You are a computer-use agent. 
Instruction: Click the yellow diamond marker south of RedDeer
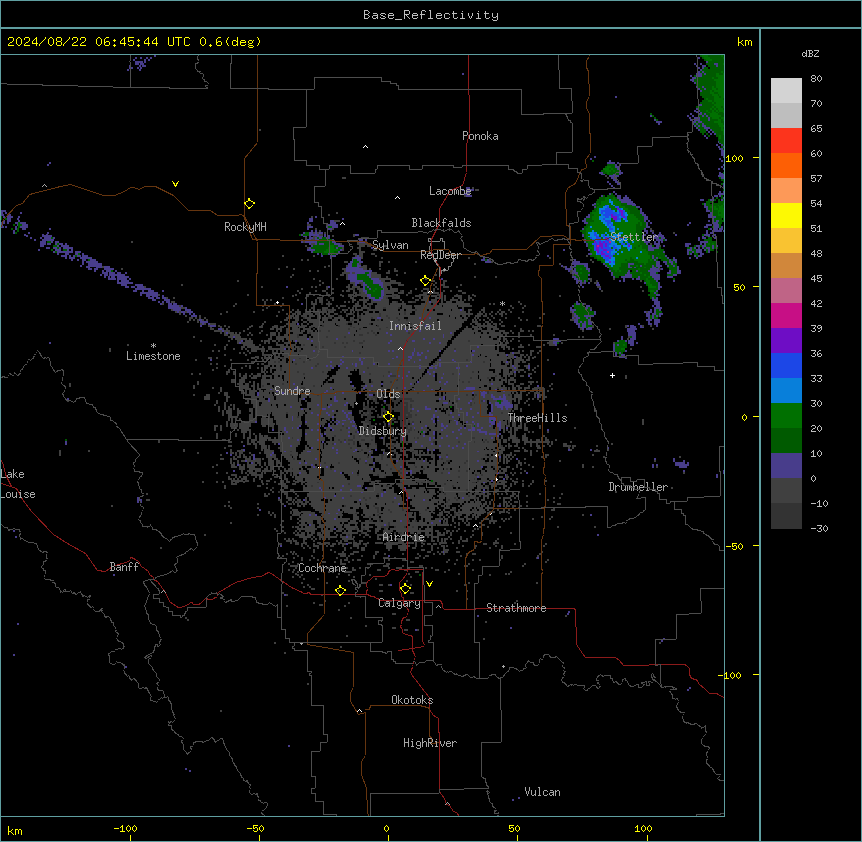click(x=426, y=281)
